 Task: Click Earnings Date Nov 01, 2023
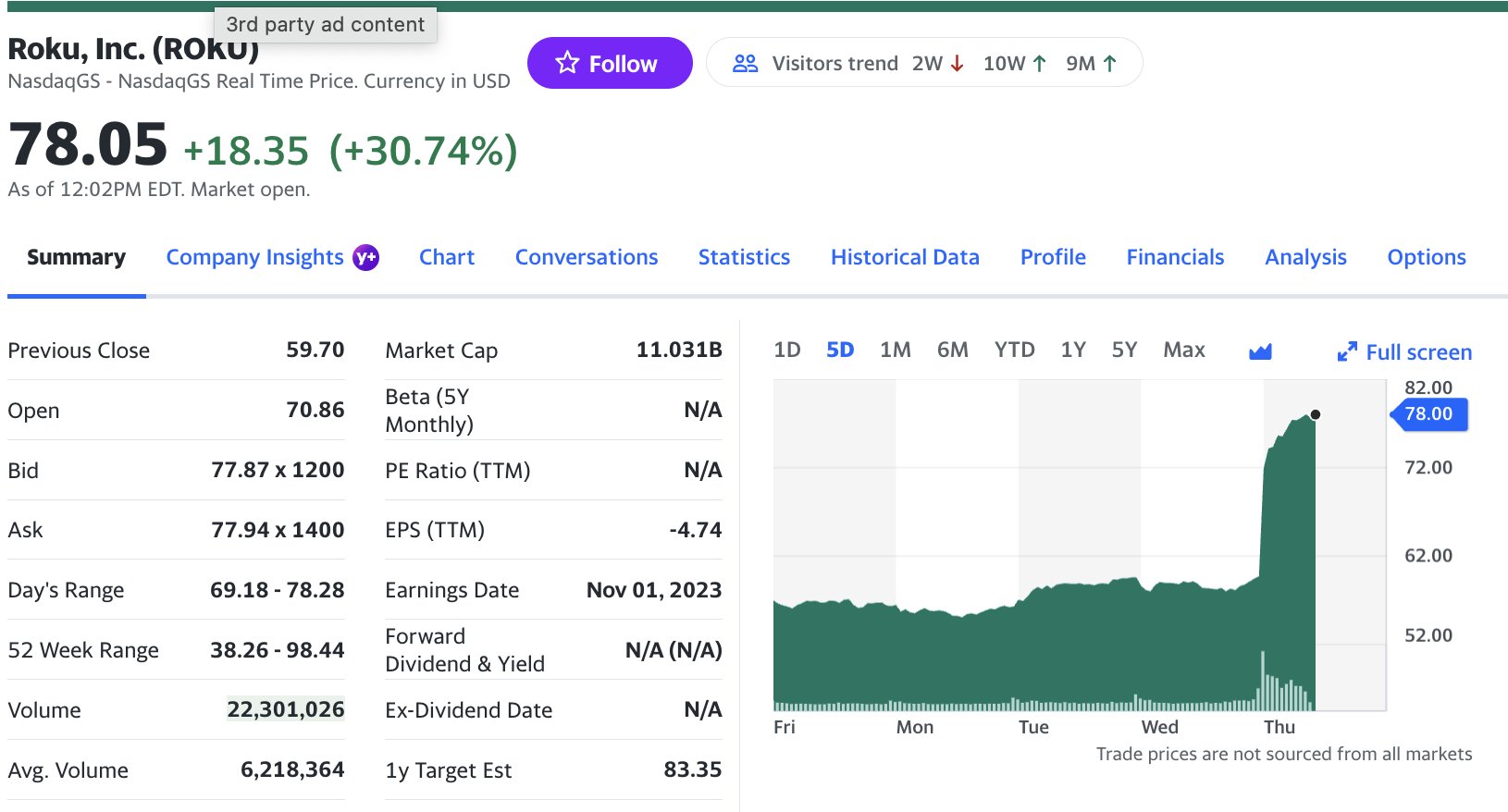pos(654,590)
